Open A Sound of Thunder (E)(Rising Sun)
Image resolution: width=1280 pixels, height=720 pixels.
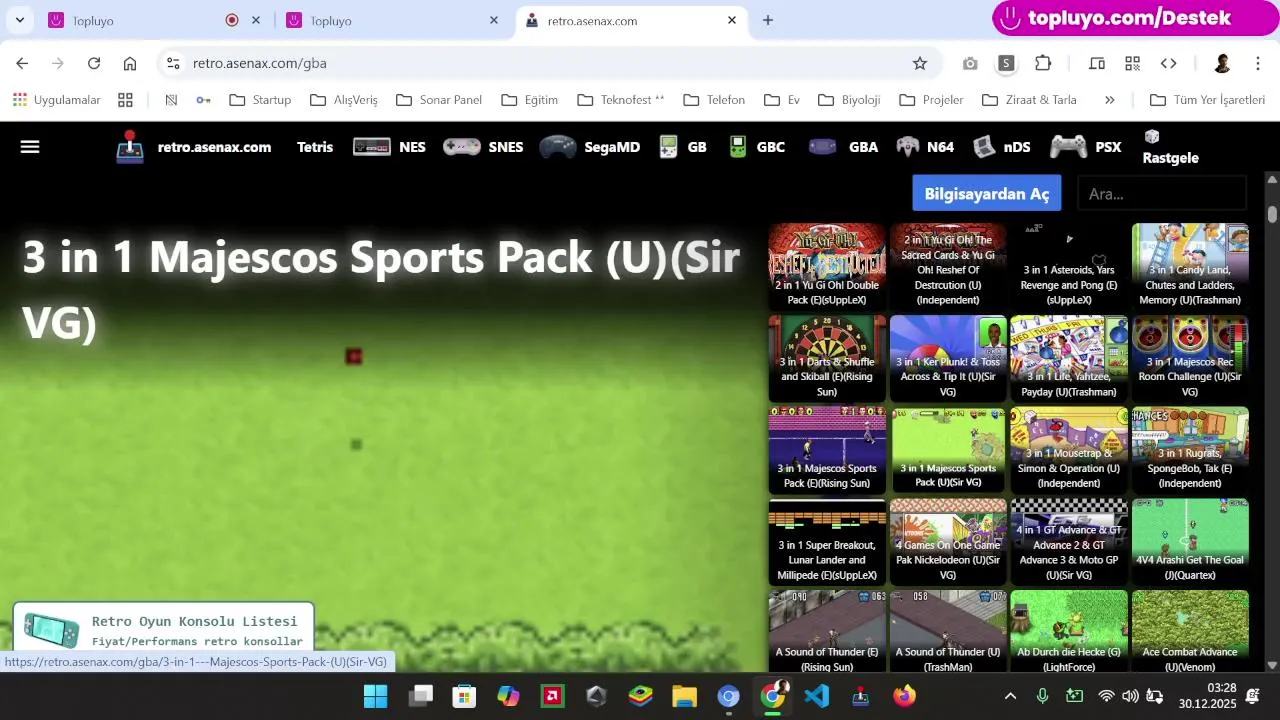827,631
